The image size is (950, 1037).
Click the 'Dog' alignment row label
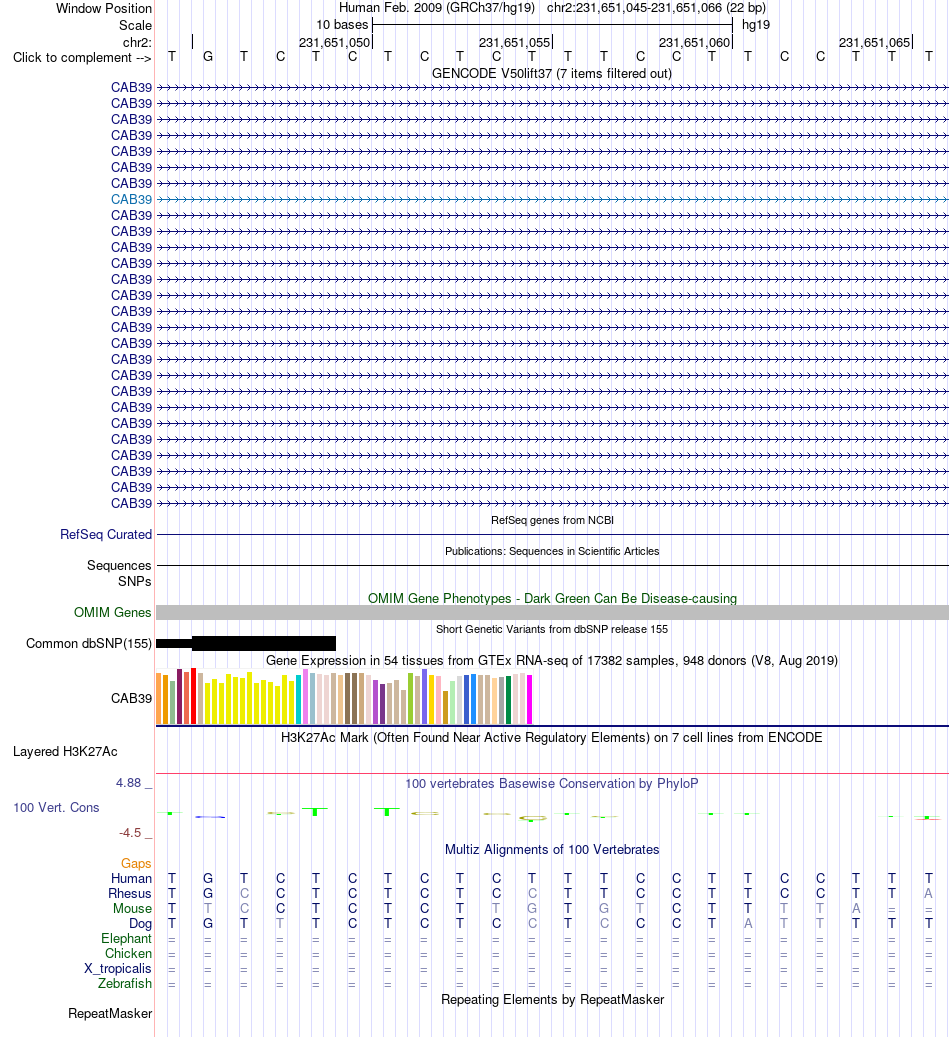coord(140,924)
